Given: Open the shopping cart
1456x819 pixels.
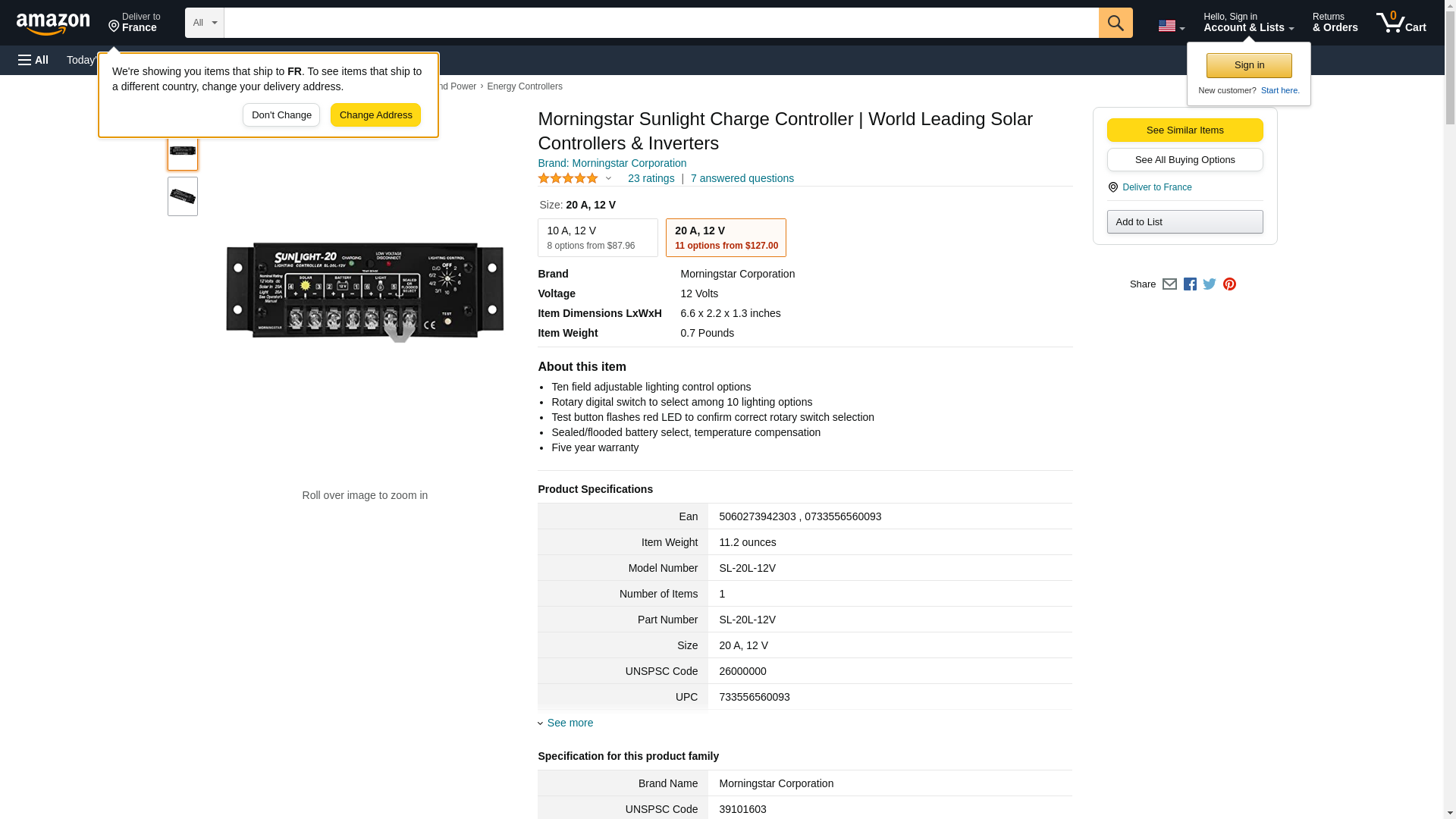Looking at the screenshot, I should pyautogui.click(x=1401, y=23).
